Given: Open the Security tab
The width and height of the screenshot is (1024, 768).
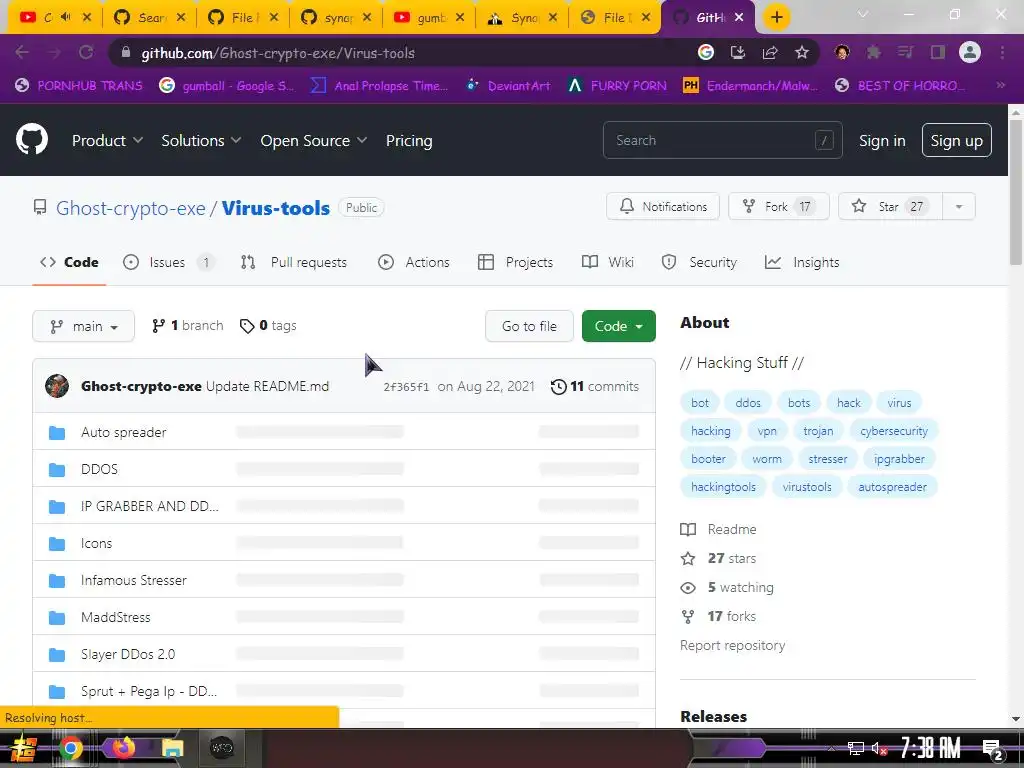Looking at the screenshot, I should [699, 262].
